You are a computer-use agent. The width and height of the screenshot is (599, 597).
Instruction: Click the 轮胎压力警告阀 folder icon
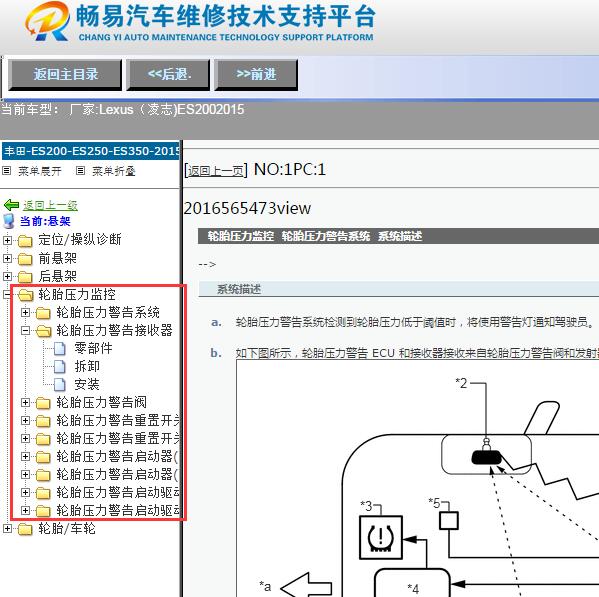(43, 403)
